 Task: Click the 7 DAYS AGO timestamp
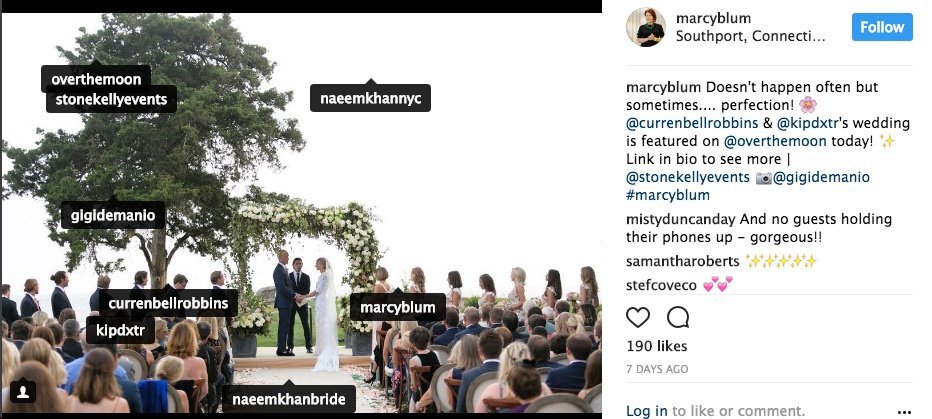(657, 369)
